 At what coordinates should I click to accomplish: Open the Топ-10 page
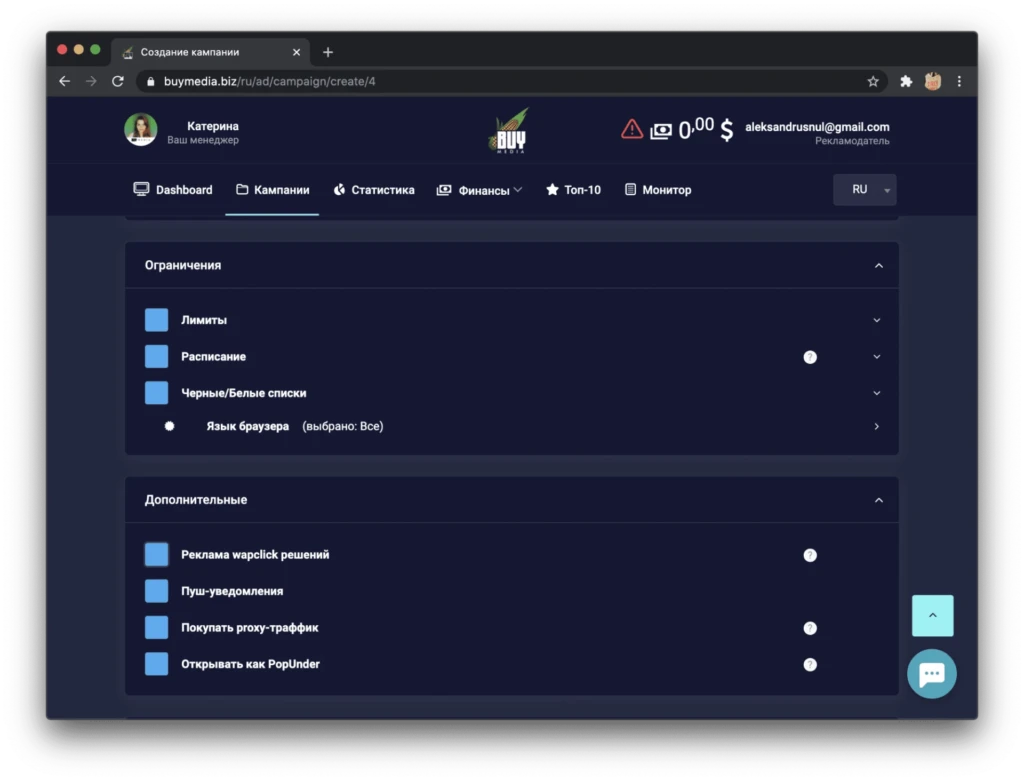pos(573,190)
